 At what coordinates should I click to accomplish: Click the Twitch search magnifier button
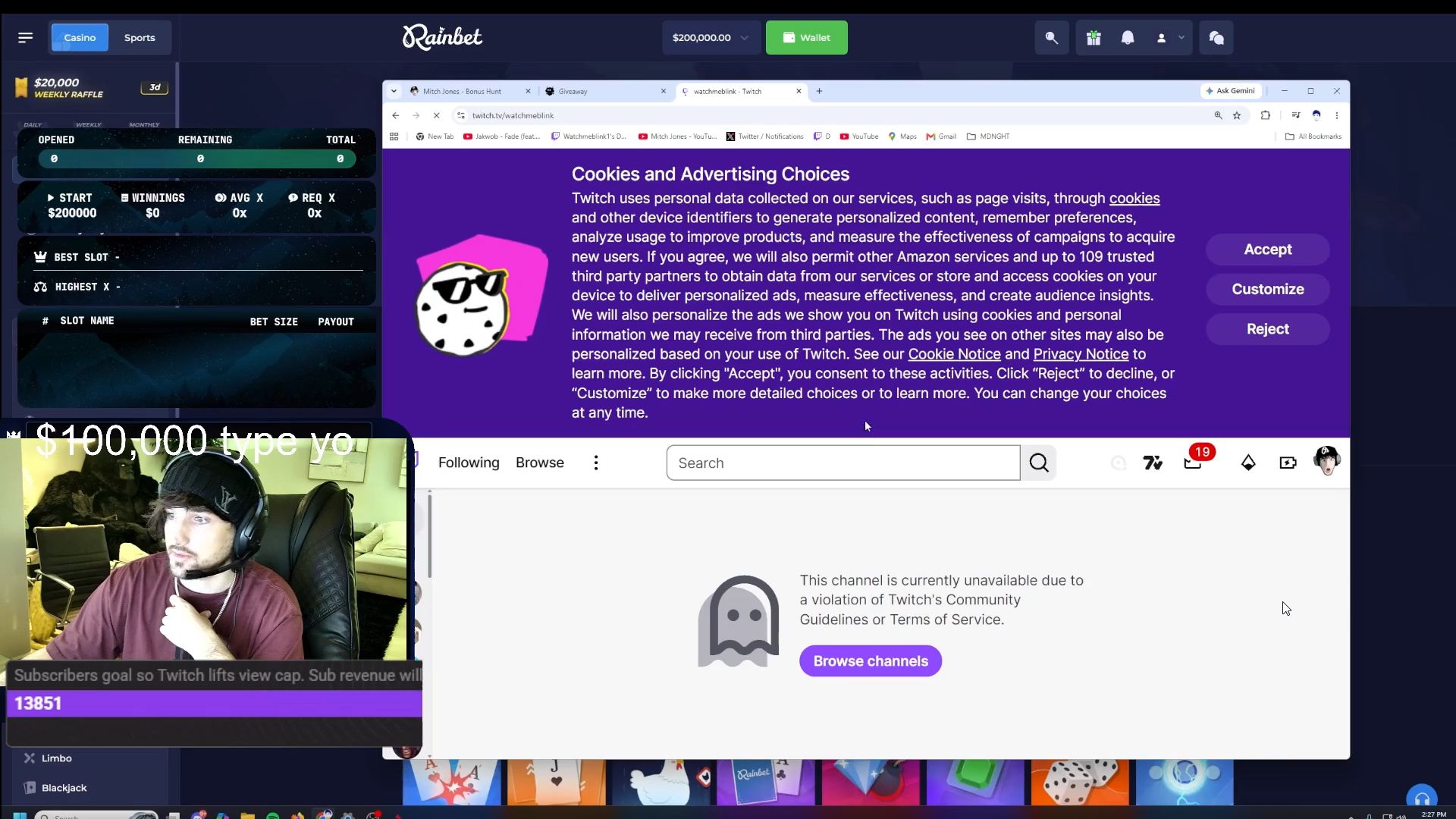tap(1039, 463)
